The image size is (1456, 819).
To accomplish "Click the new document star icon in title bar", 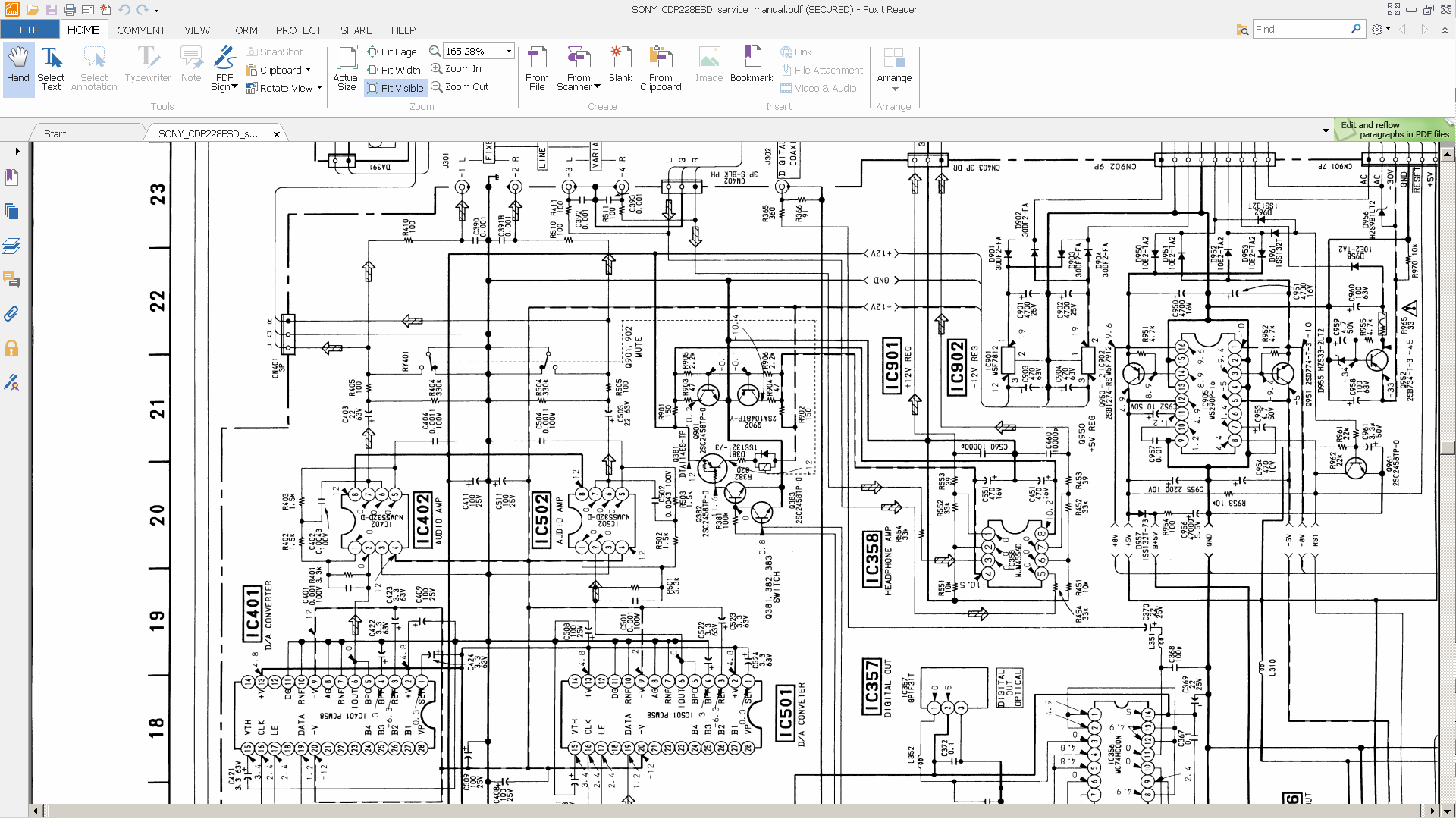I will click(x=105, y=10).
